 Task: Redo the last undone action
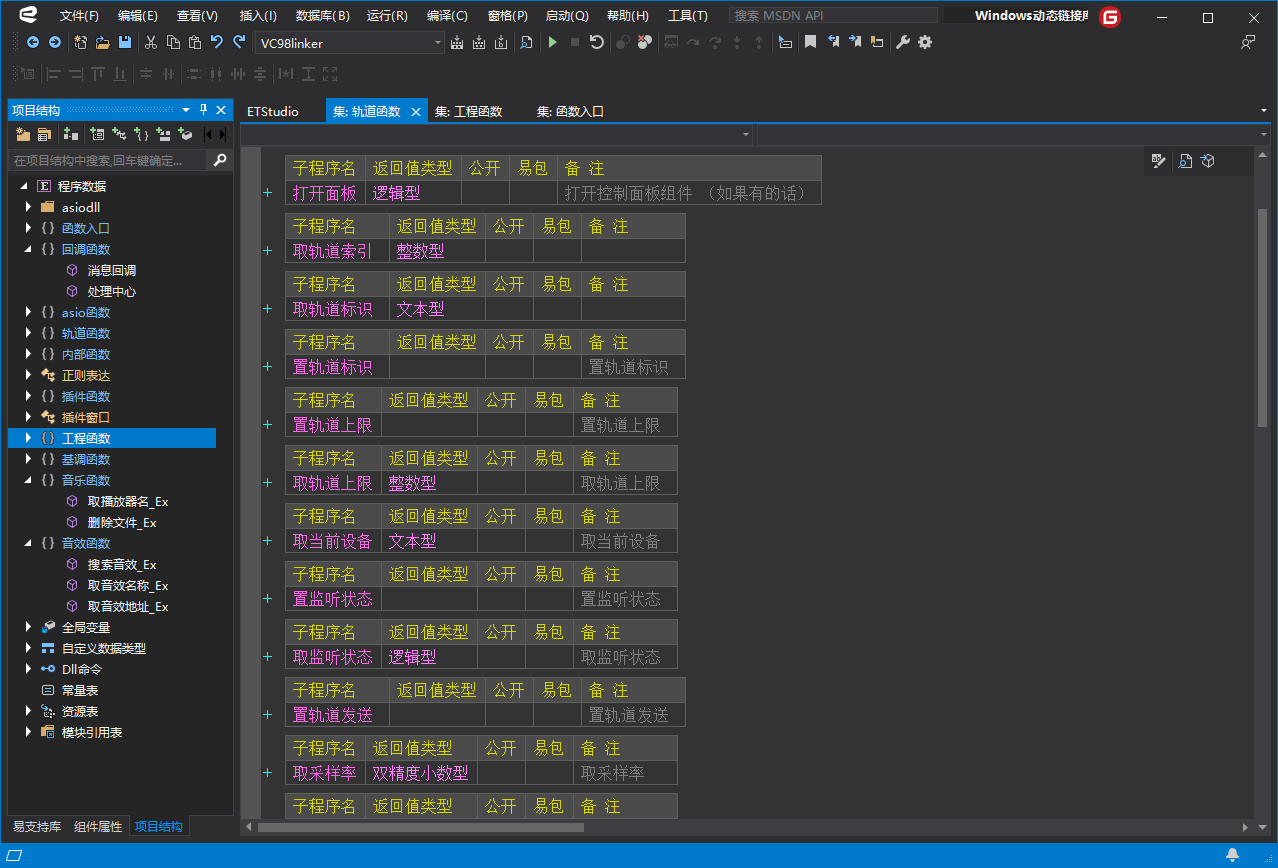(x=238, y=42)
